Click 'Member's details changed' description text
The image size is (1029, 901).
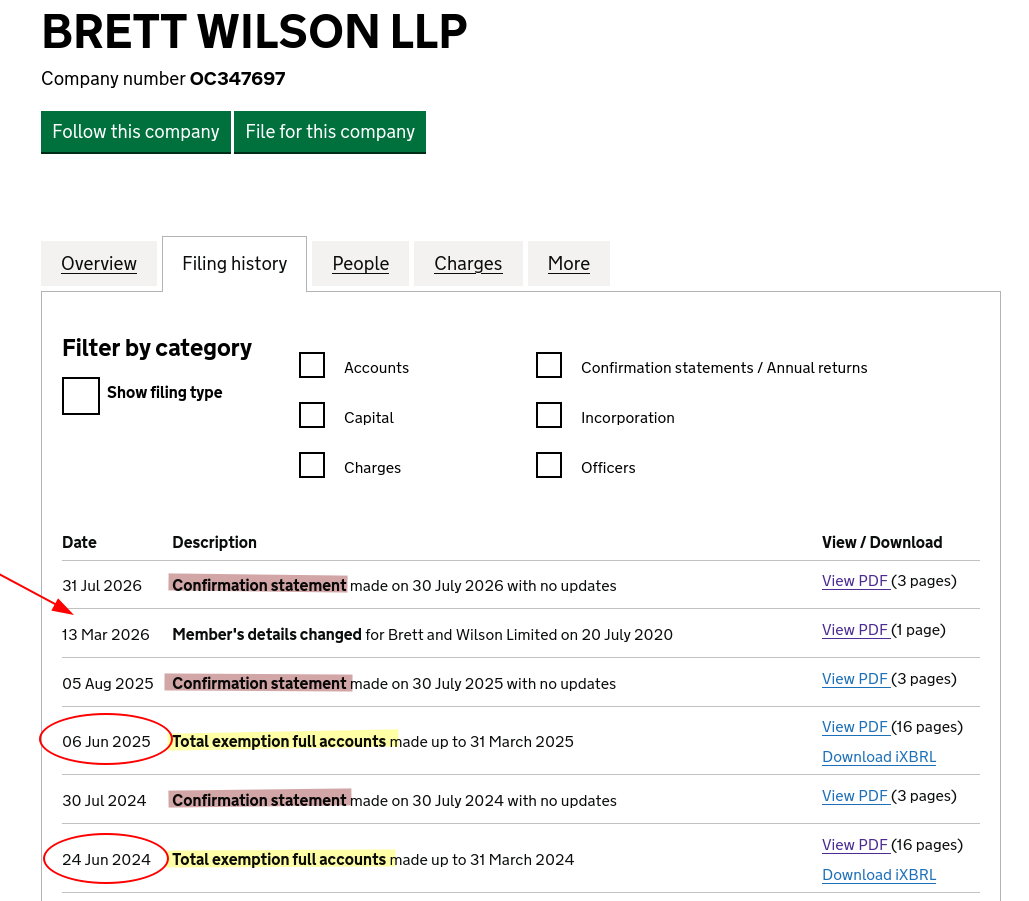coord(267,635)
